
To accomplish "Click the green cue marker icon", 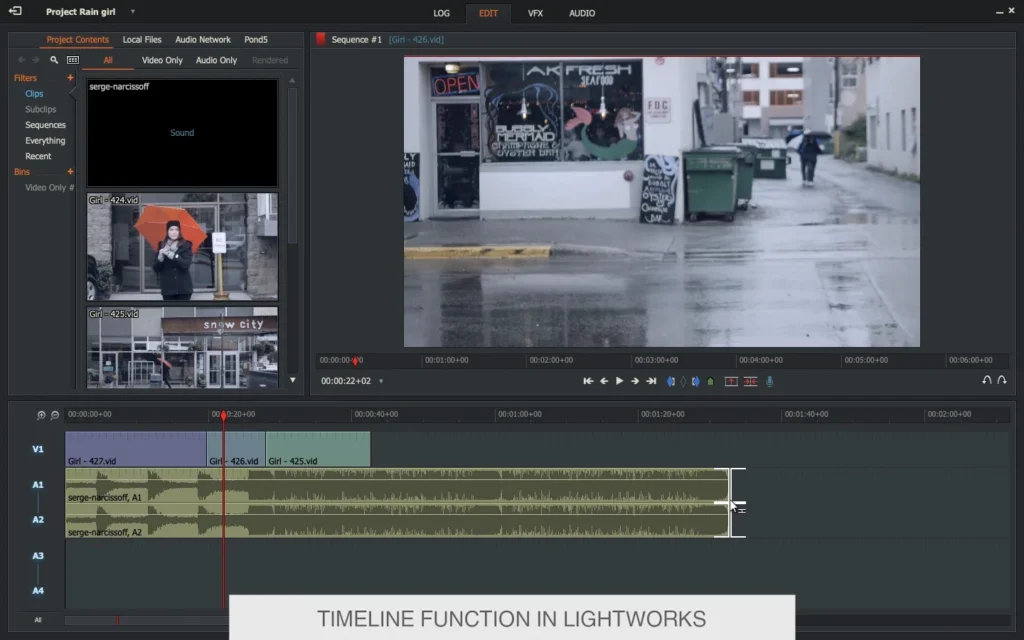I will (x=711, y=381).
